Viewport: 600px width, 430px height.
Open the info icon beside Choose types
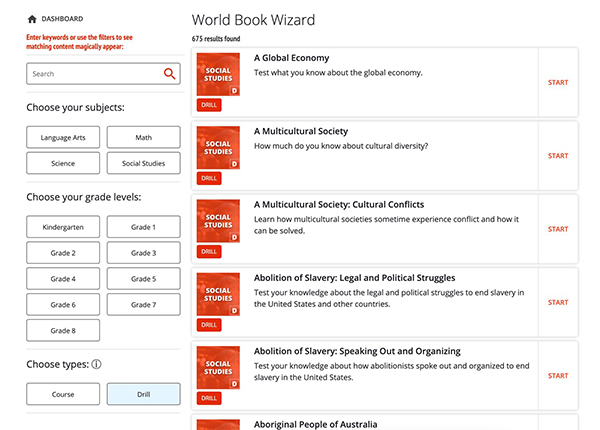[x=96, y=364]
